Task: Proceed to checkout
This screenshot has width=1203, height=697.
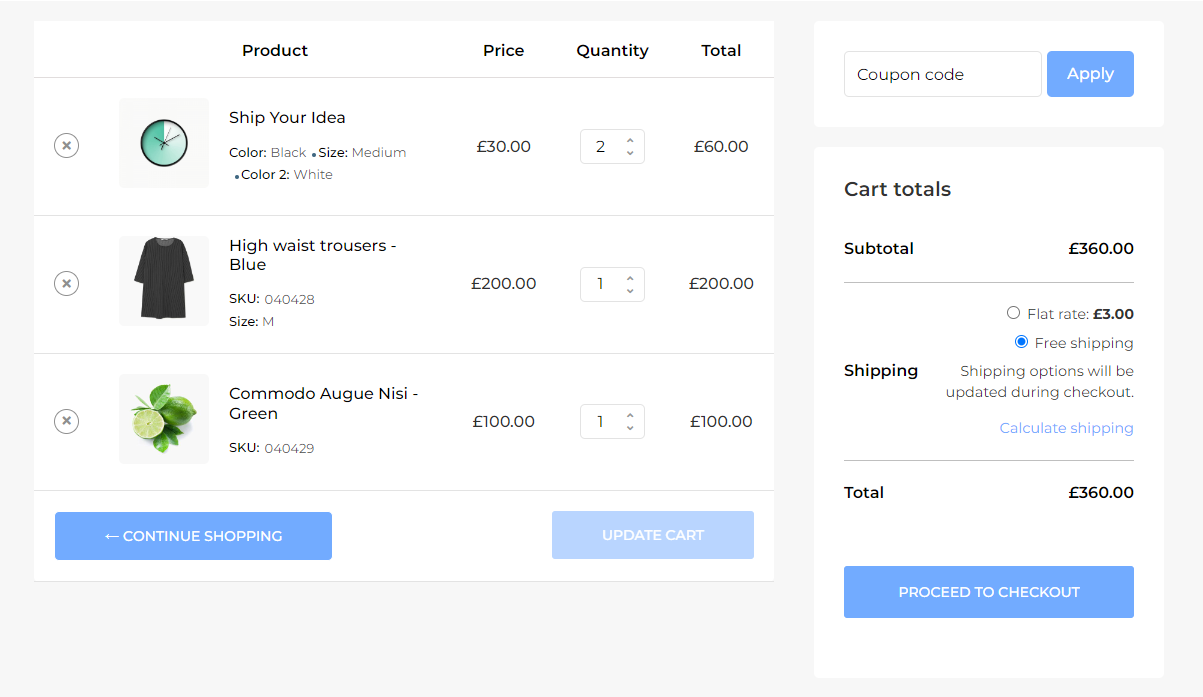Action: tap(988, 592)
